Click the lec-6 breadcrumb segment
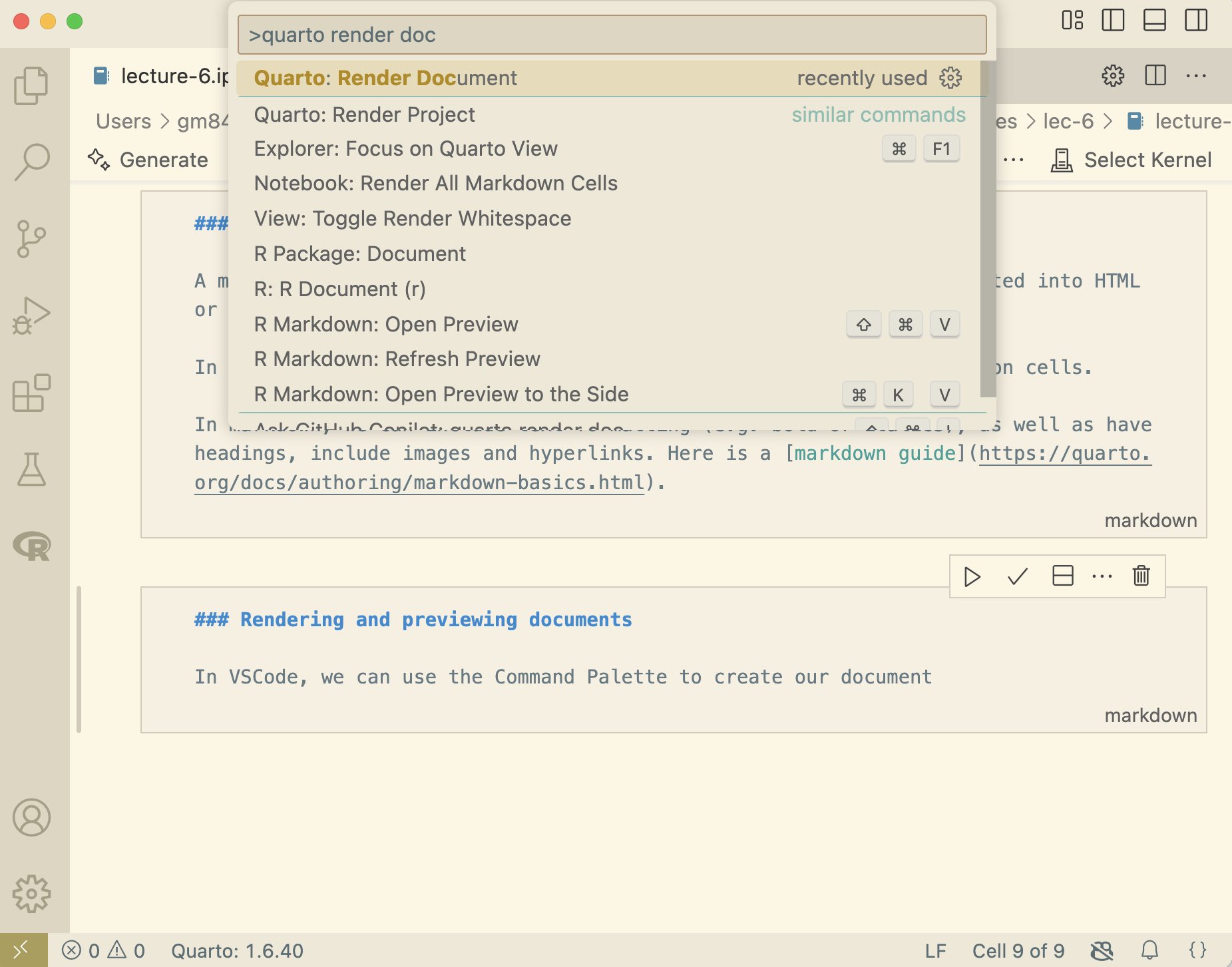This screenshot has width=1232, height=967. (1068, 121)
